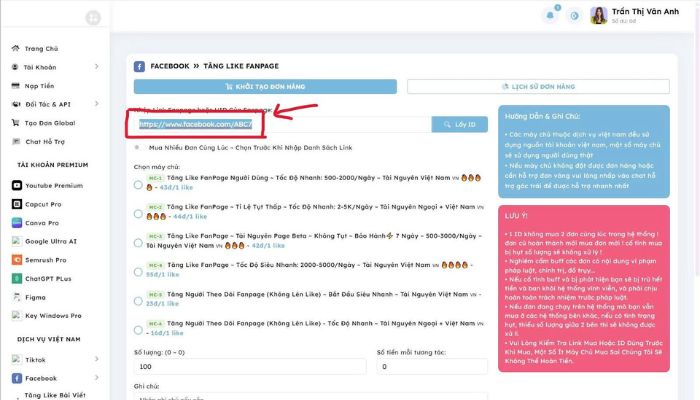
Task: Open the notification bell icon
Action: point(550,15)
